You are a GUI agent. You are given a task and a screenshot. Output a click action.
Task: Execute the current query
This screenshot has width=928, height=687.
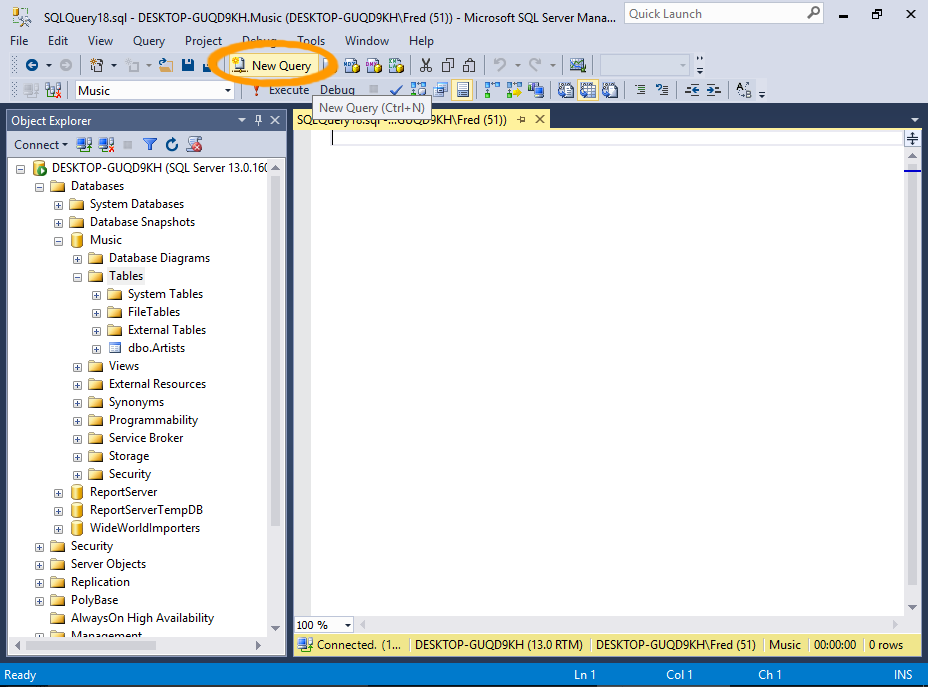coord(280,90)
